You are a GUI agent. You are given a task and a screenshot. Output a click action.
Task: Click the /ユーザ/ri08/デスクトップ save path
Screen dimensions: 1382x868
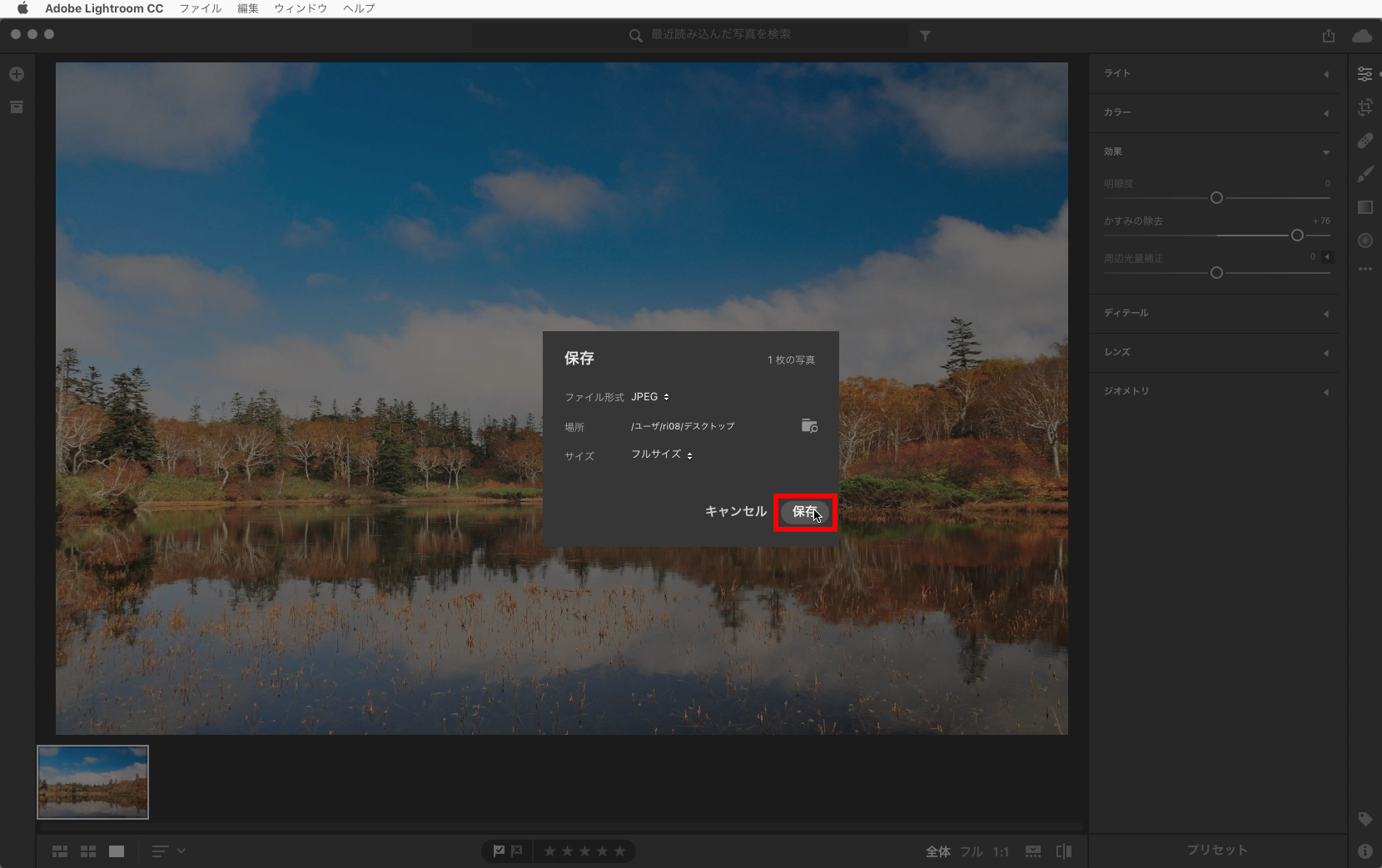pyautogui.click(x=683, y=426)
